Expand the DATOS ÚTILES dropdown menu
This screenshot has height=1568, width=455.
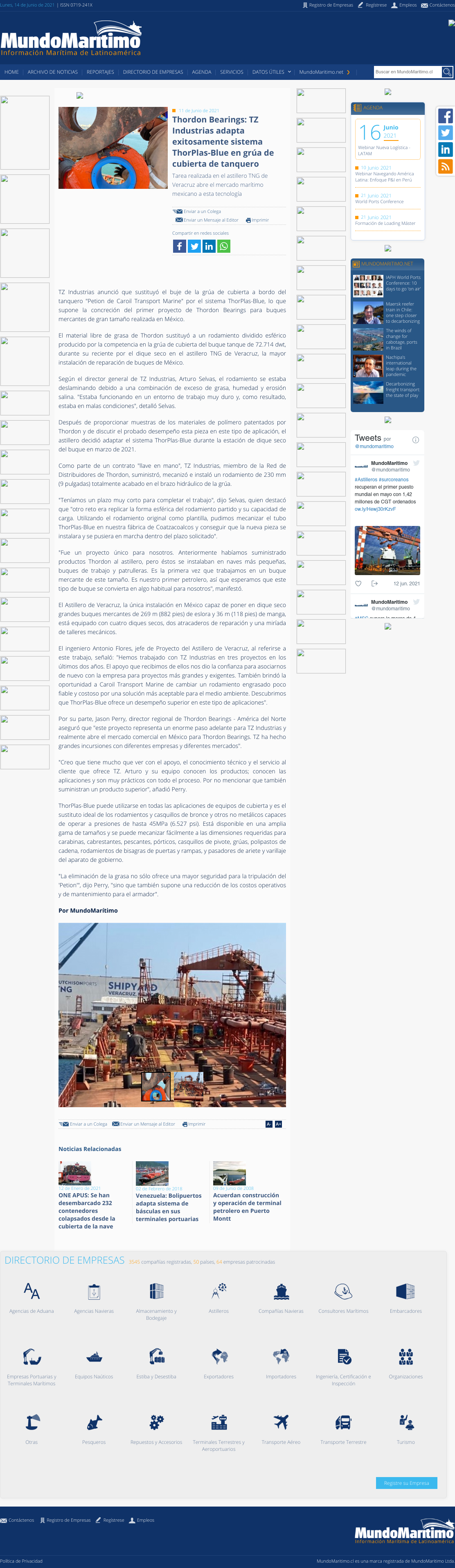[272, 72]
